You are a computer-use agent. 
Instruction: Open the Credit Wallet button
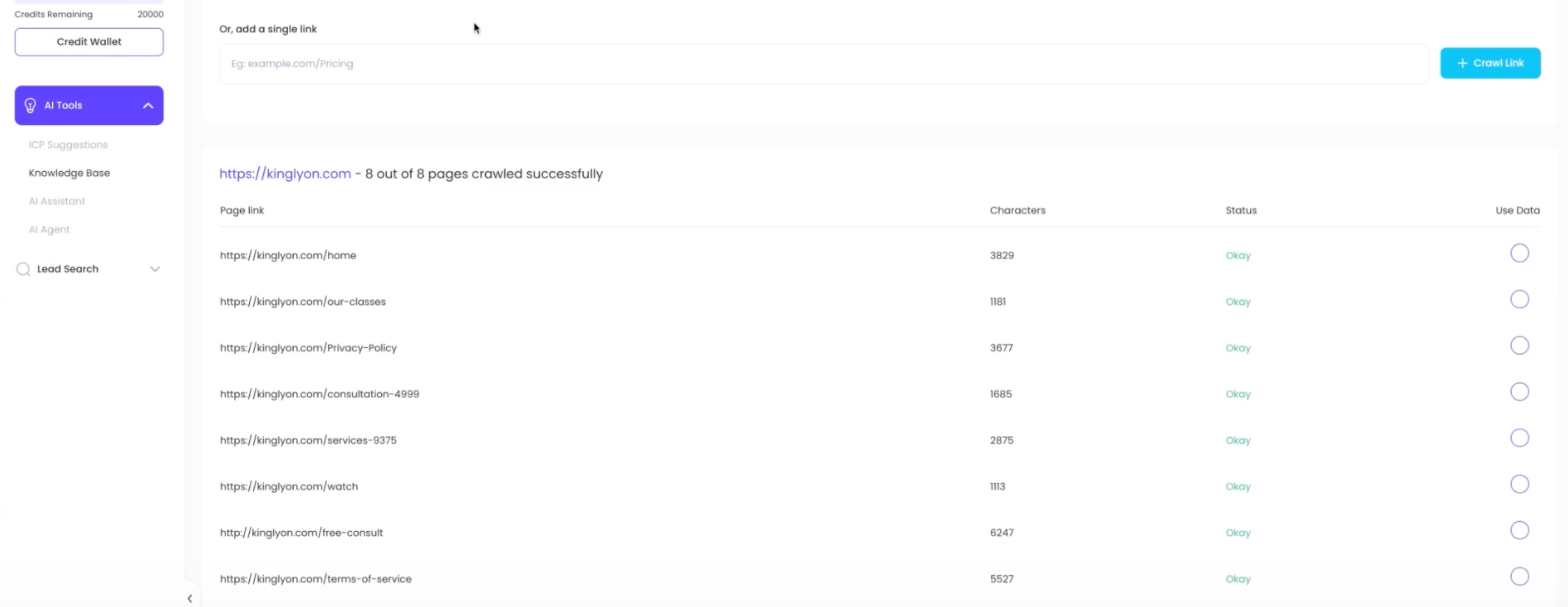click(x=89, y=42)
